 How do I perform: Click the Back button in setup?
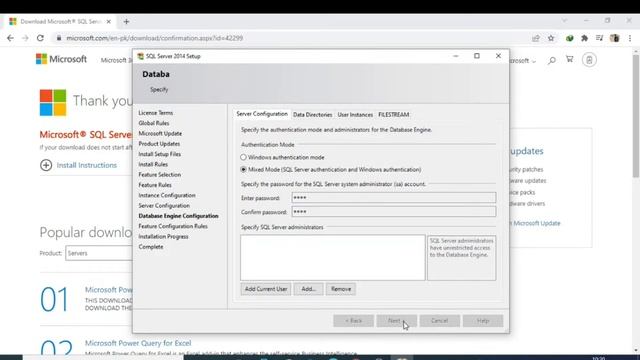353,321
